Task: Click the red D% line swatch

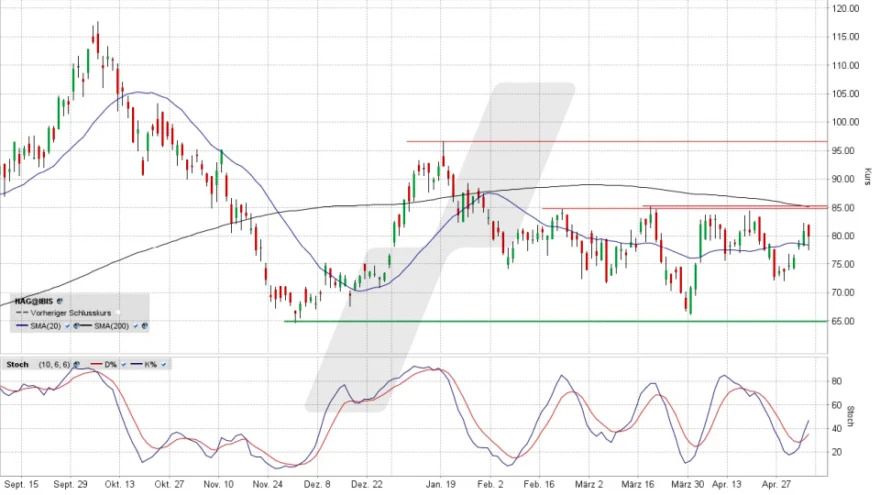Action: [x=96, y=364]
